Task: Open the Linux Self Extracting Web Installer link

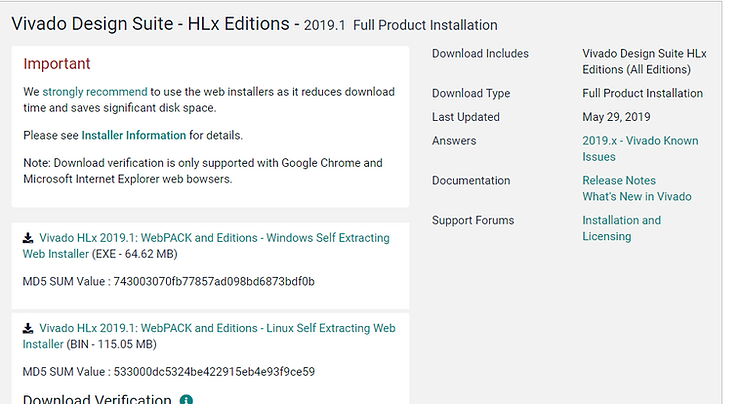Action: (x=209, y=336)
